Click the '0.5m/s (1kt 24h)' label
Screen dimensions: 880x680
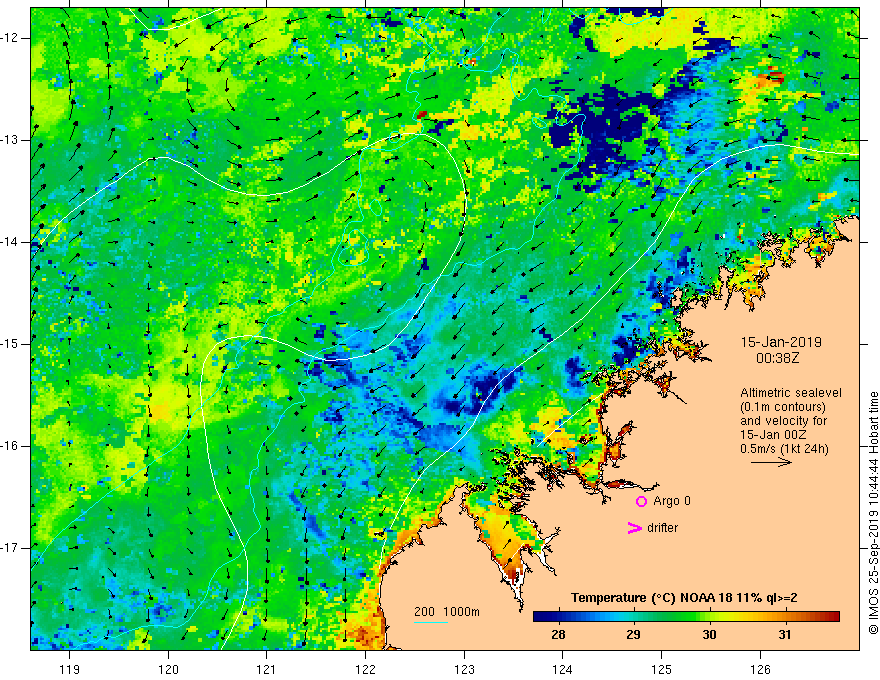(784, 449)
